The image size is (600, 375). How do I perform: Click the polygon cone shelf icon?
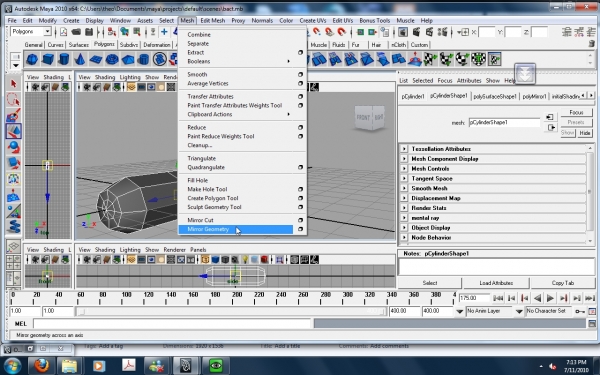[80, 59]
